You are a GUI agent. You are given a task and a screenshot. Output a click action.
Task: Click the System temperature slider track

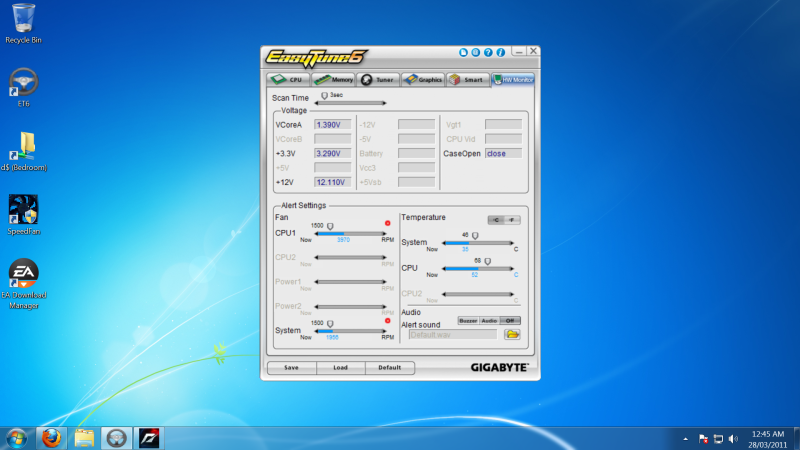coord(478,243)
